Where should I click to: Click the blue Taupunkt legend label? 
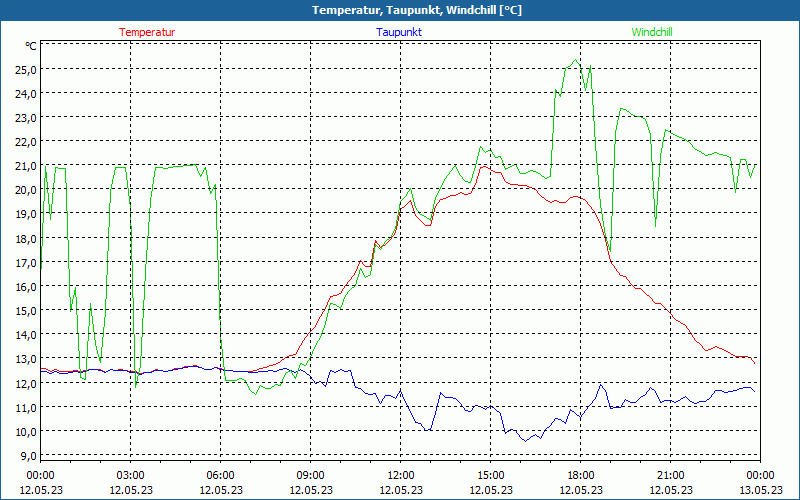[398, 32]
